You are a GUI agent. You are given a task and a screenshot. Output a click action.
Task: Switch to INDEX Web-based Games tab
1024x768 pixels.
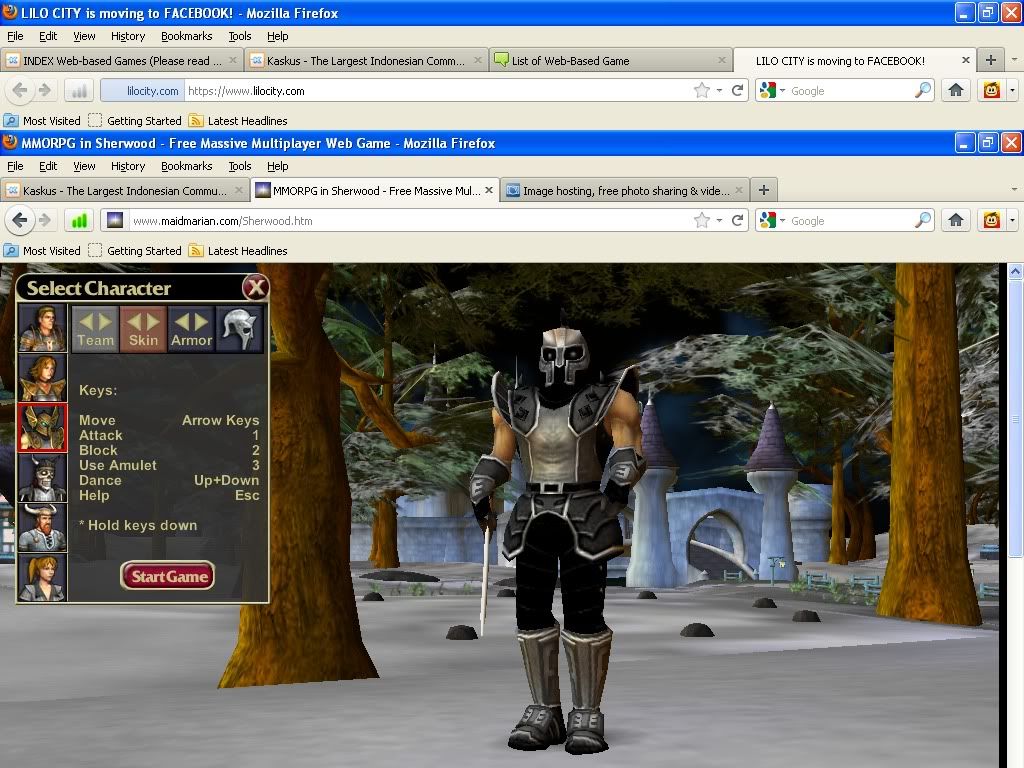(121, 61)
